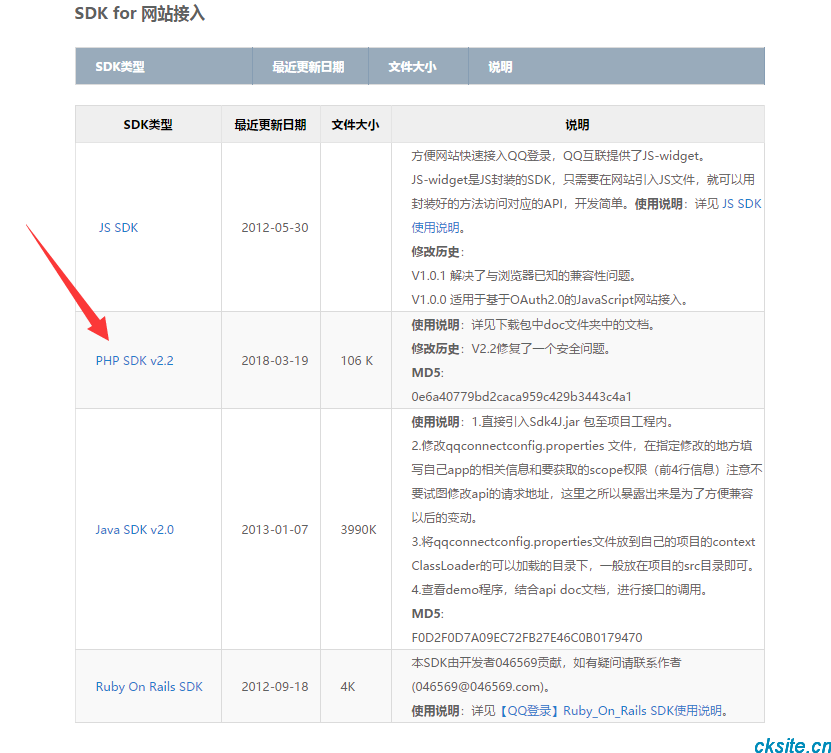Click the line '2.修改qqconnectconfig.properties 文件'

tap(581, 446)
